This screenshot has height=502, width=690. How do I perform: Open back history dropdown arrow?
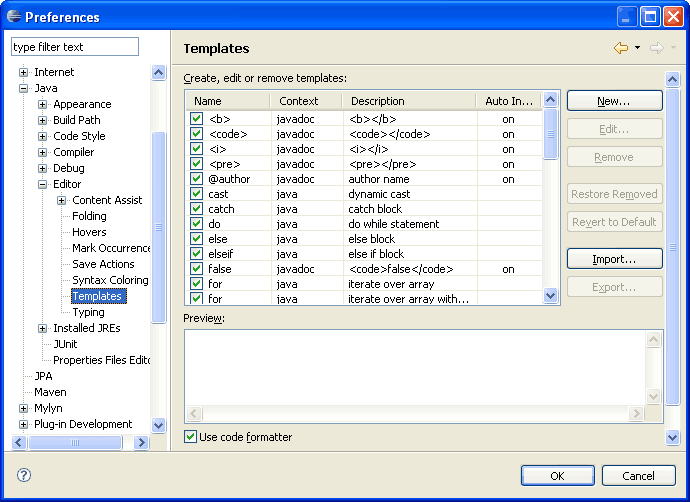tap(637, 48)
